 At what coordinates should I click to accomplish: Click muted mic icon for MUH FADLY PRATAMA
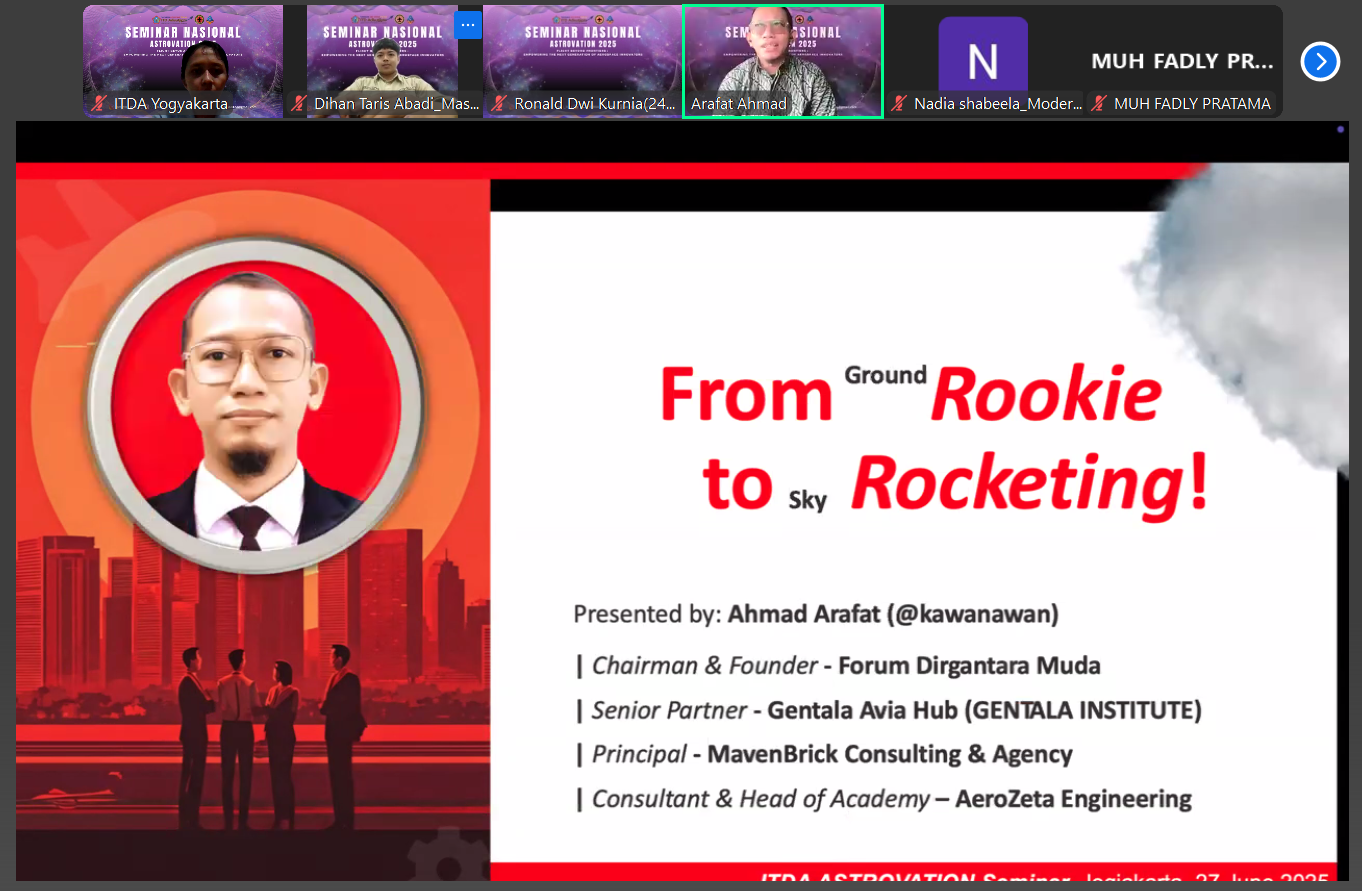pos(1100,103)
